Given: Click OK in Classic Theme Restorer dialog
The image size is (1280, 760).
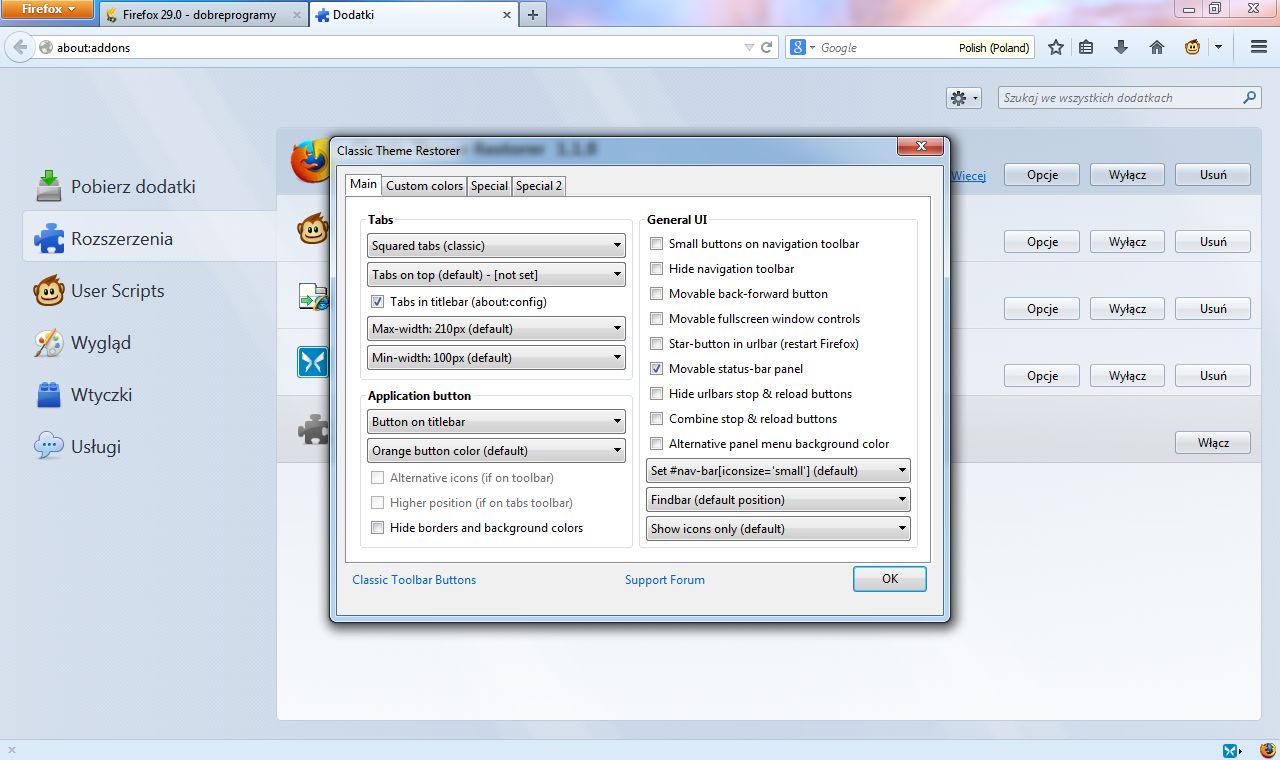Looking at the screenshot, I should point(890,579).
